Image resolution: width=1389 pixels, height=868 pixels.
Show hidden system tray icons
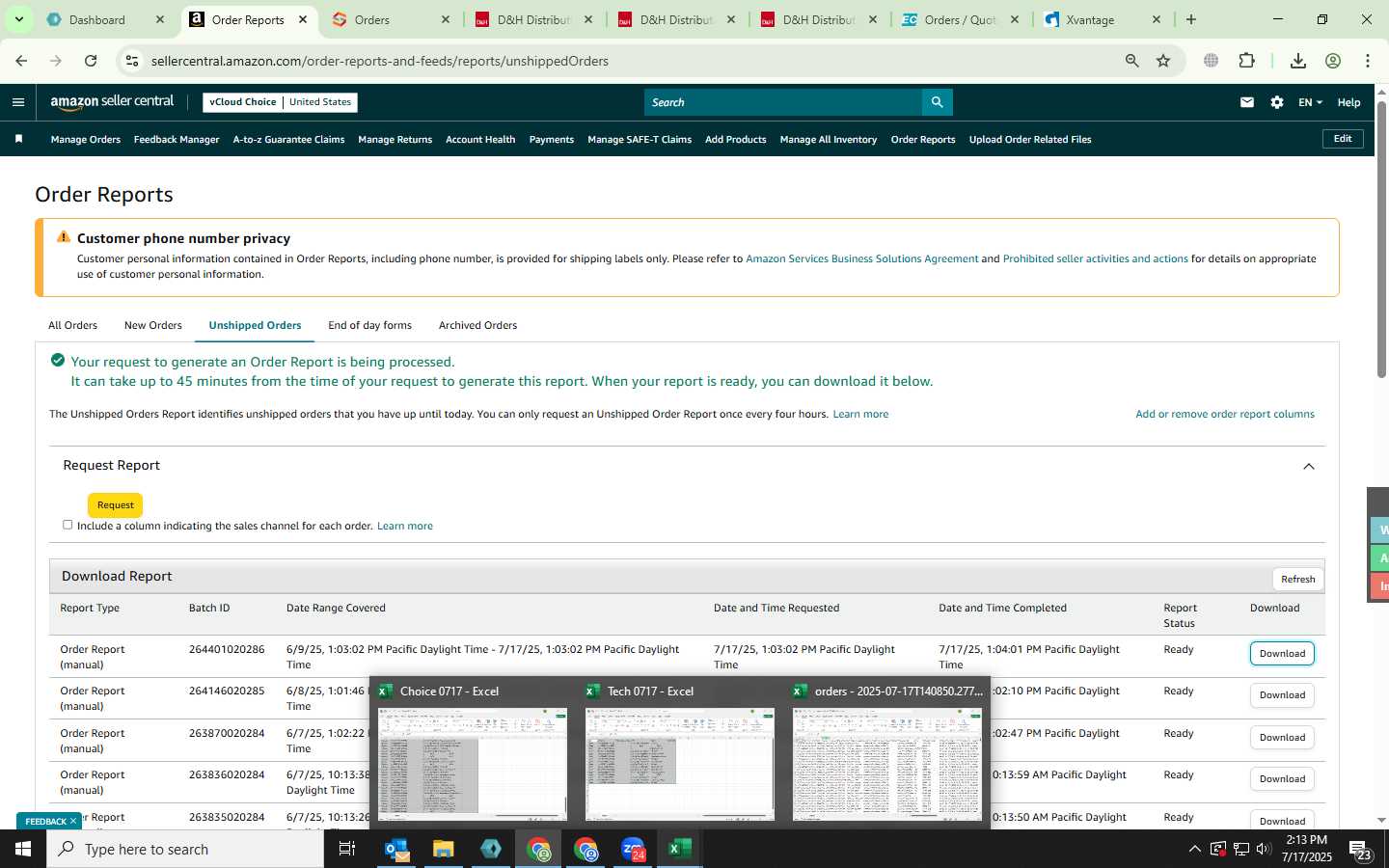click(x=1194, y=849)
